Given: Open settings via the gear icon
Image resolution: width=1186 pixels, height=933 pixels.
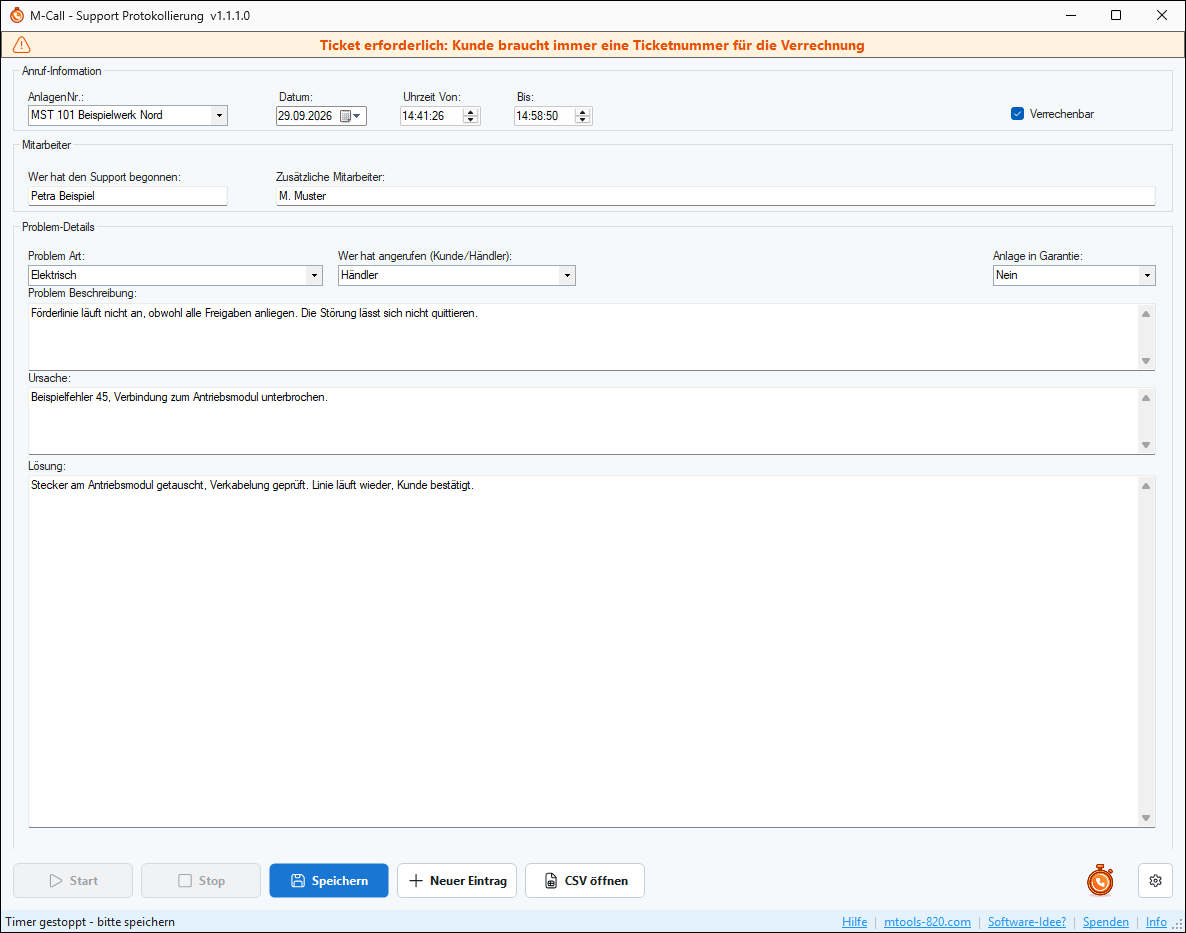Looking at the screenshot, I should pos(1155,881).
